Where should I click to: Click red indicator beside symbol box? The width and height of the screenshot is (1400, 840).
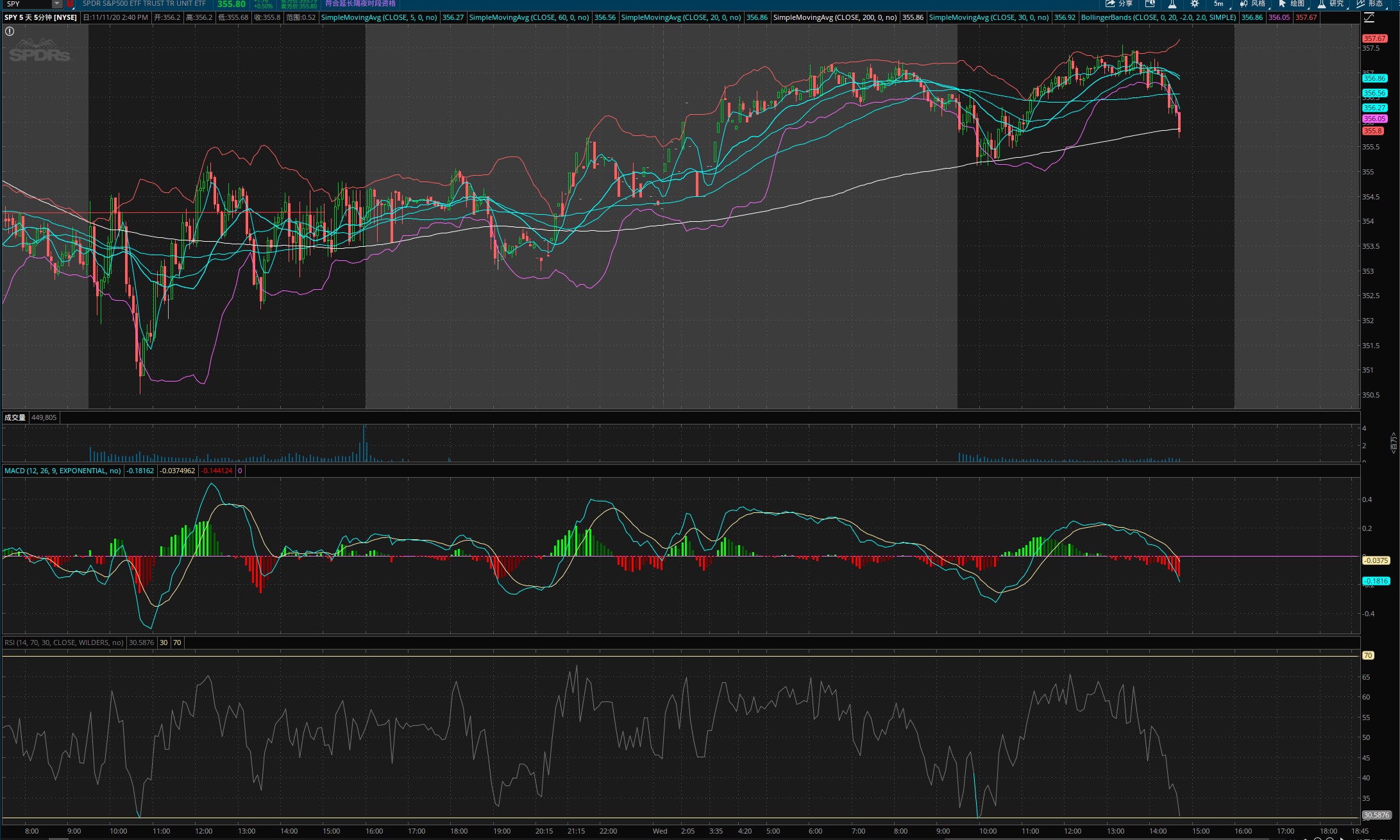pos(70,4)
